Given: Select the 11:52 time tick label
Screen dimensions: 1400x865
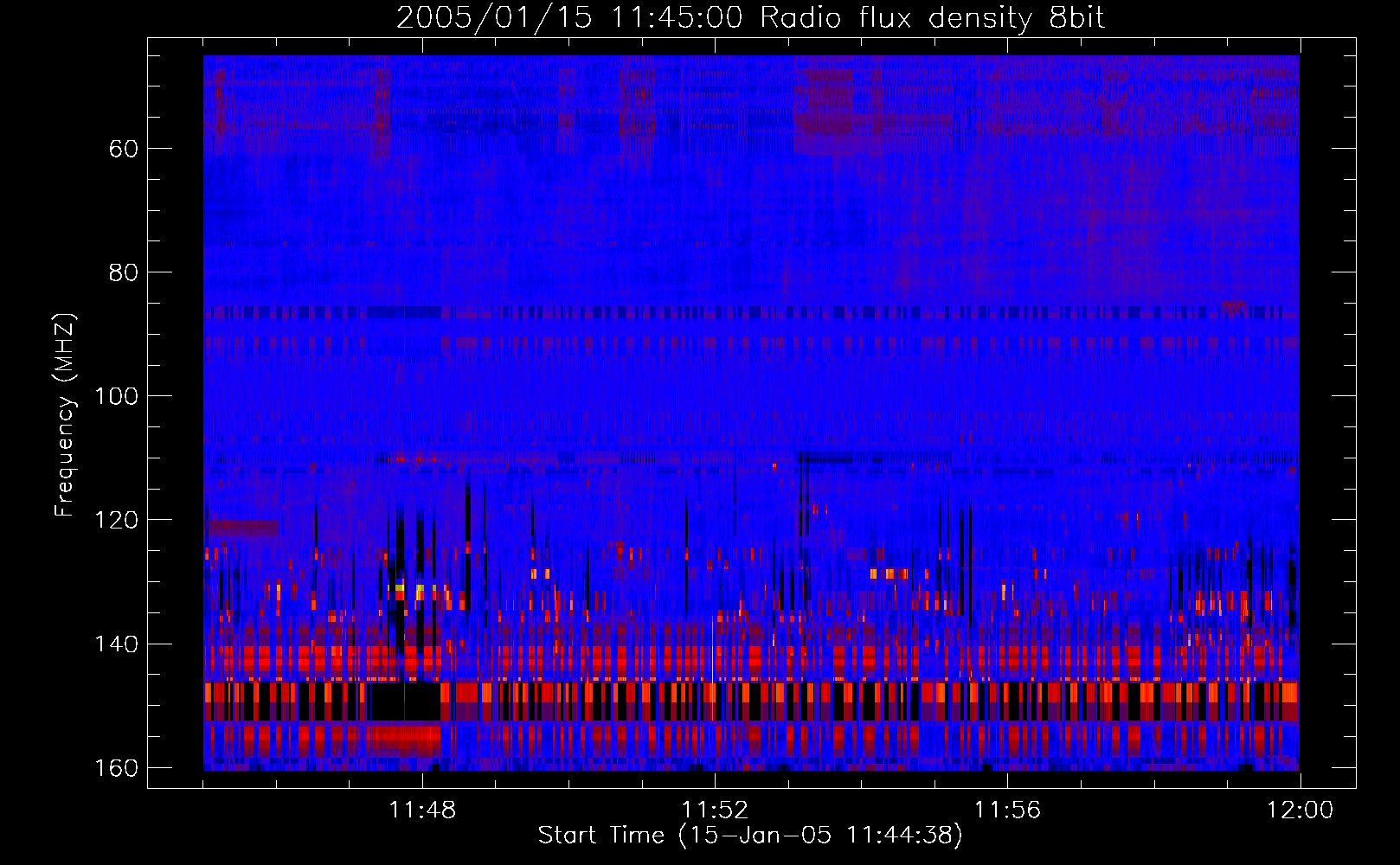Looking at the screenshot, I should tap(715, 811).
